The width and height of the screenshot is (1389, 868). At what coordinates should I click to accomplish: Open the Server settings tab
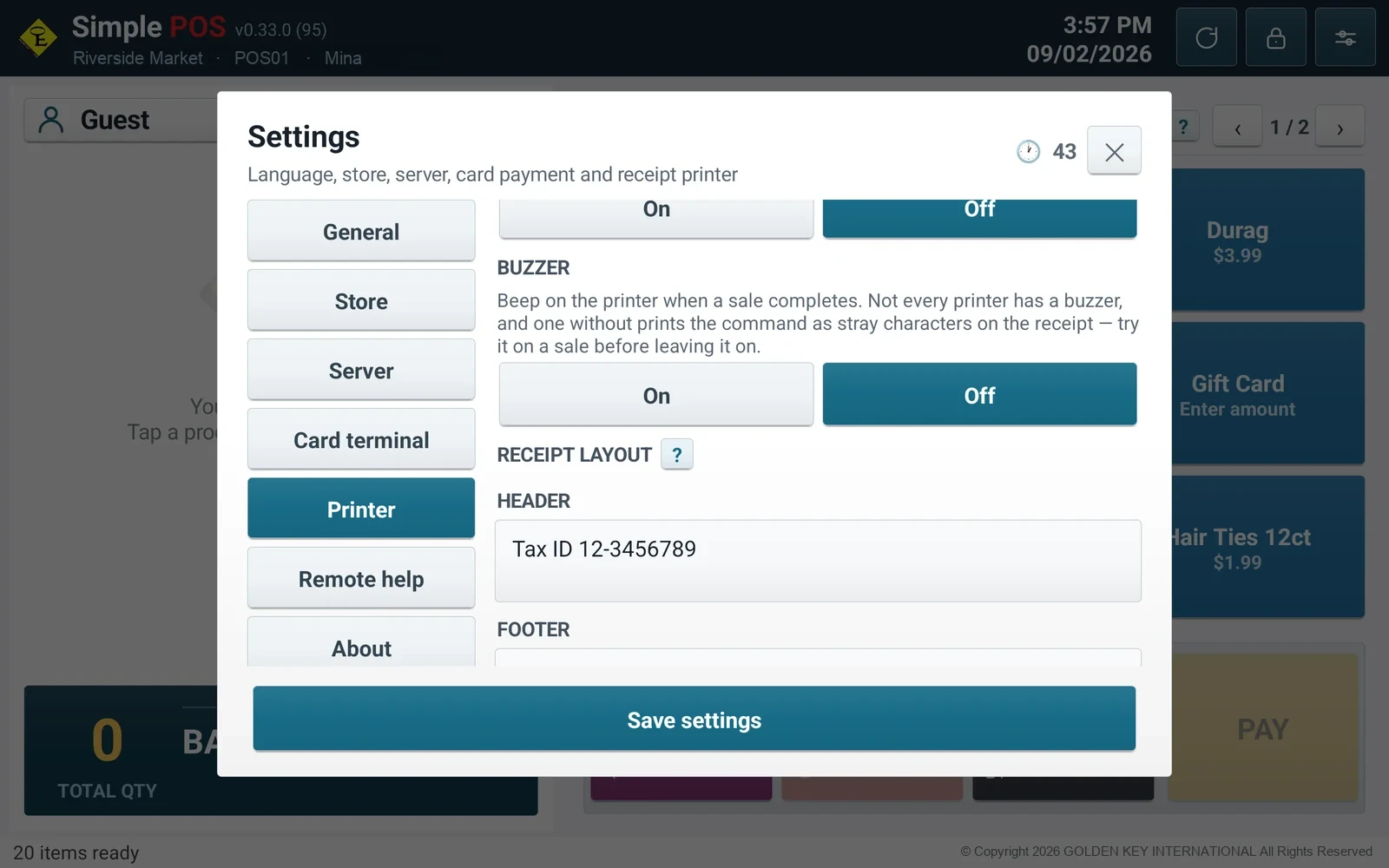pos(361,370)
